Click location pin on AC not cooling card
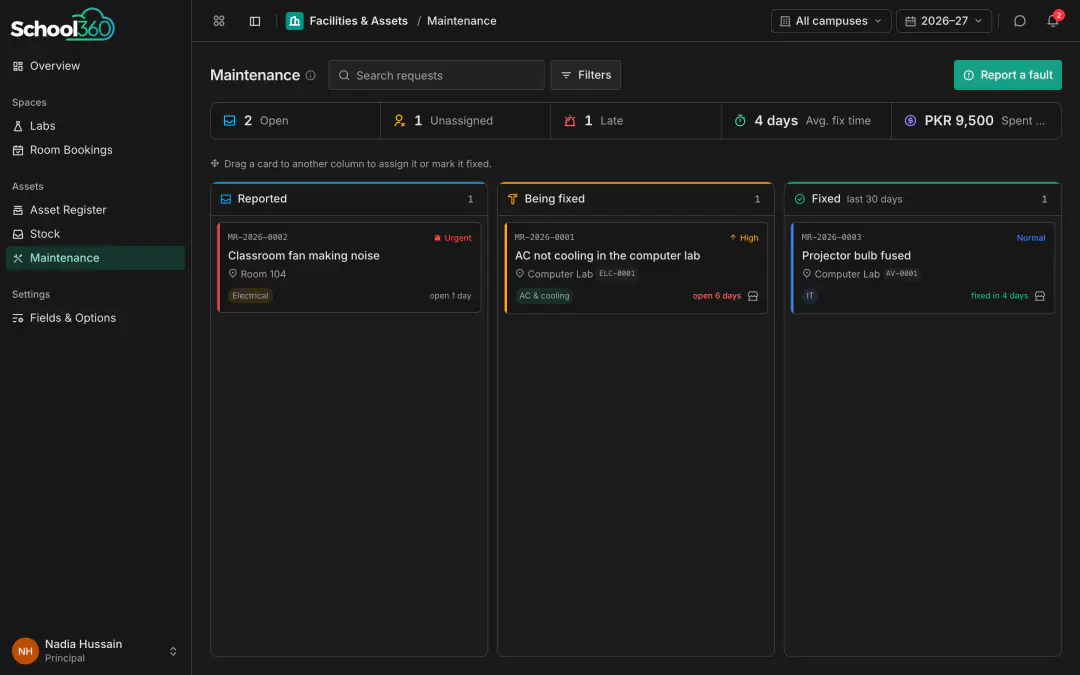This screenshot has width=1080, height=675. pyautogui.click(x=520, y=273)
